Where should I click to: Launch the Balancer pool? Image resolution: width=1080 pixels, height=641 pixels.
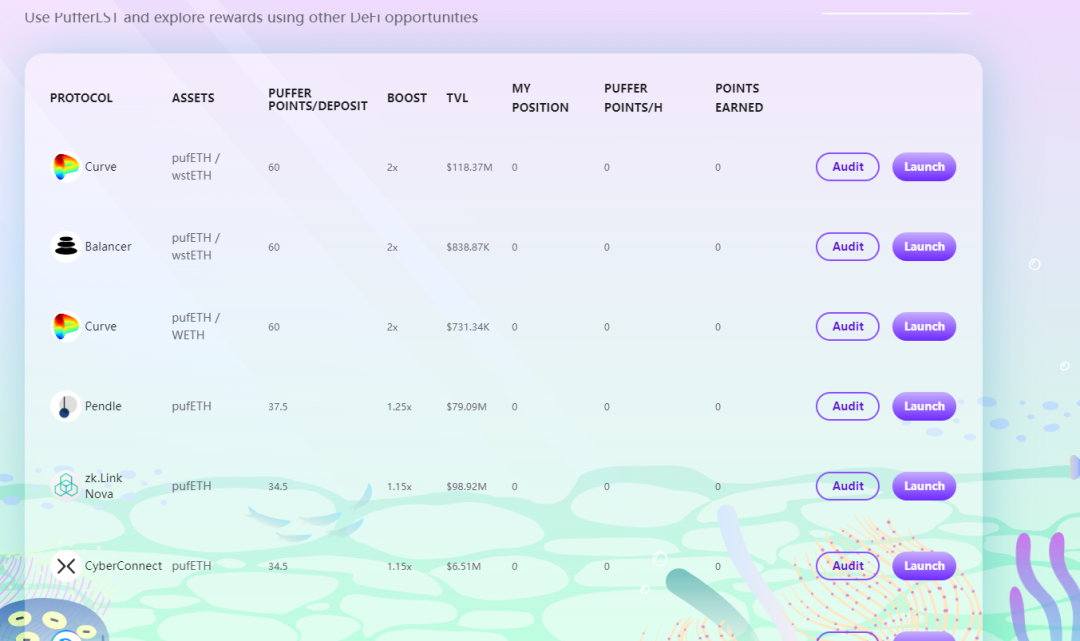click(x=924, y=246)
